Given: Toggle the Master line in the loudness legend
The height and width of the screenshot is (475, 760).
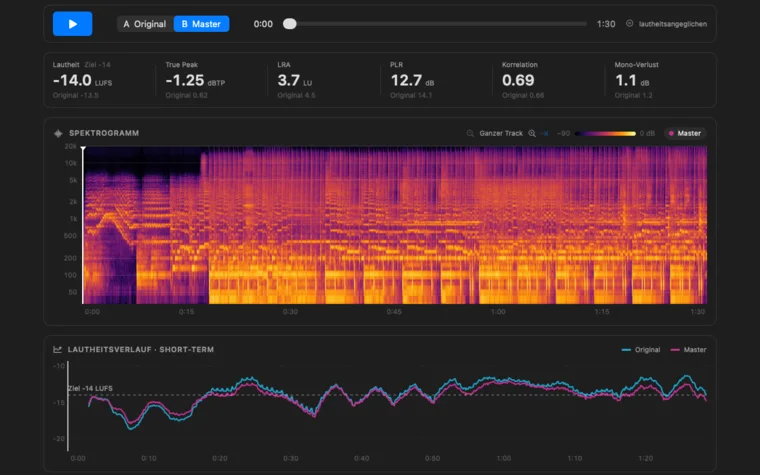Looking at the screenshot, I should tap(688, 349).
